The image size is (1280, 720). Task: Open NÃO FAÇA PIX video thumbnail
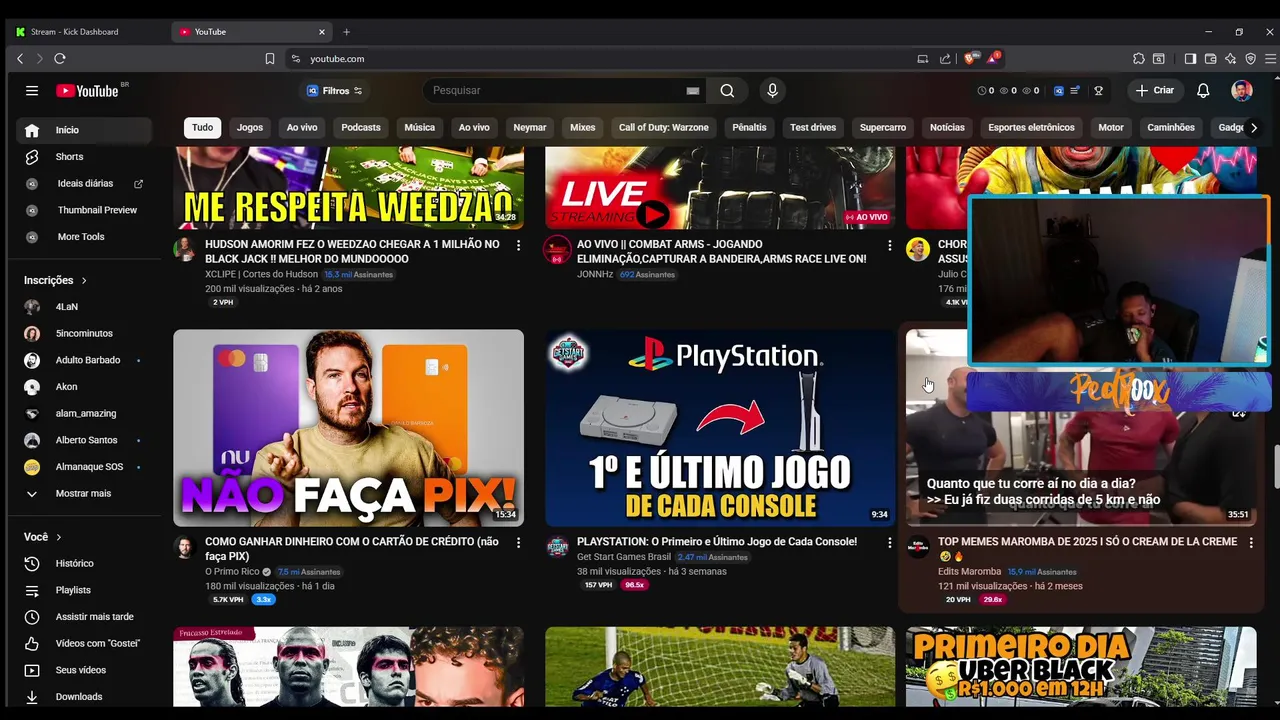click(x=348, y=428)
